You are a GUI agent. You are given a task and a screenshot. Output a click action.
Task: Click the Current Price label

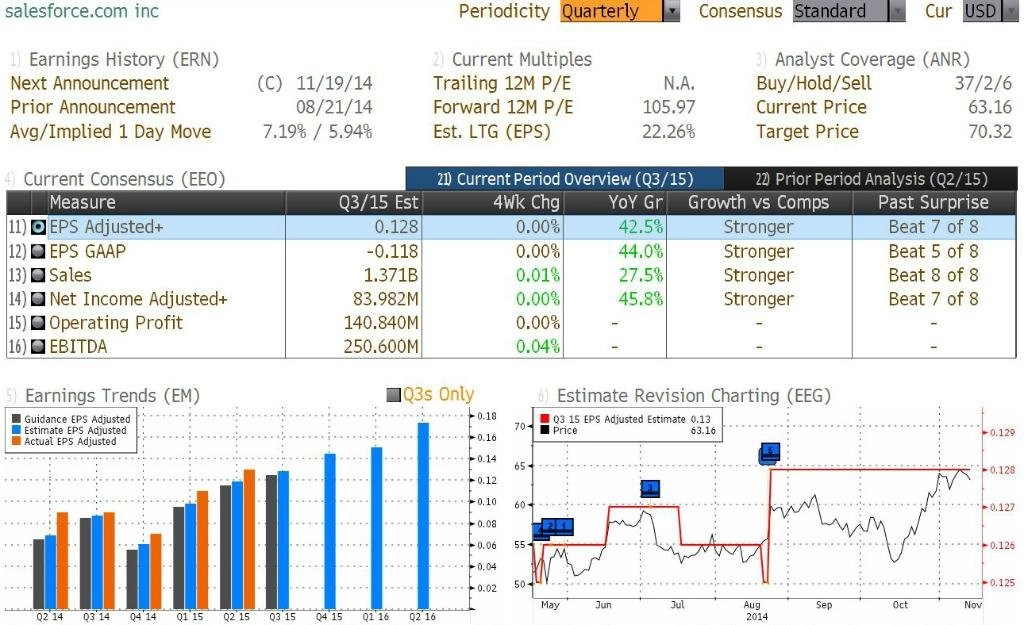pyautogui.click(x=811, y=107)
